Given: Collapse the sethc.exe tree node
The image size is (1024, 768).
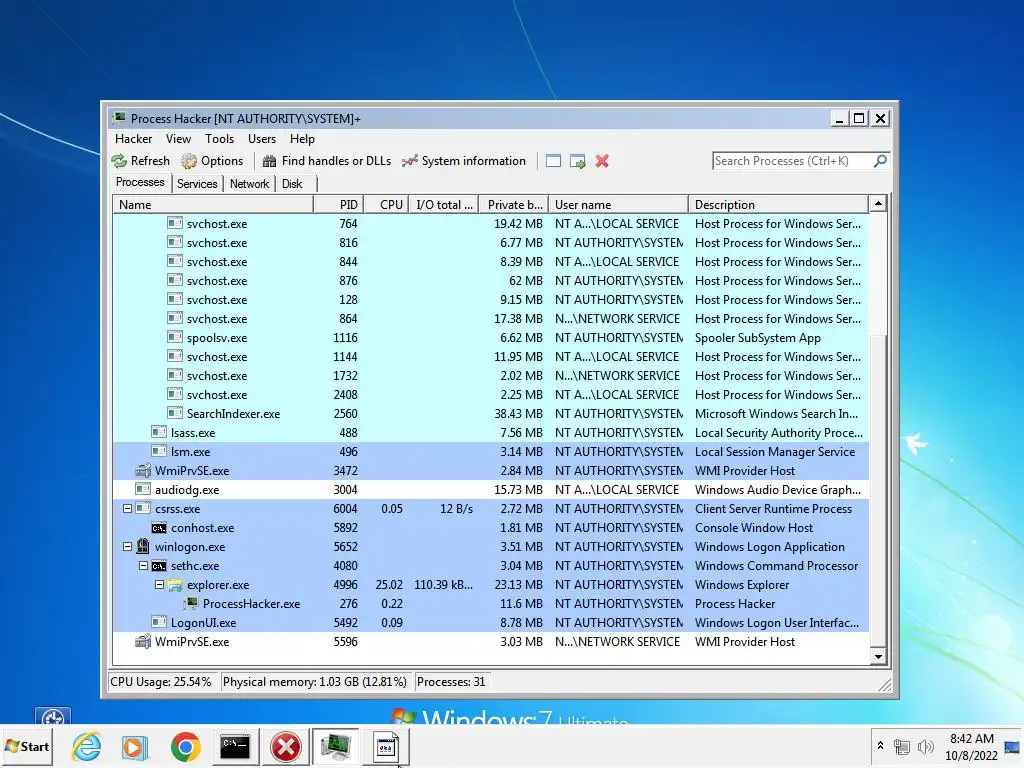Looking at the screenshot, I should (143, 566).
